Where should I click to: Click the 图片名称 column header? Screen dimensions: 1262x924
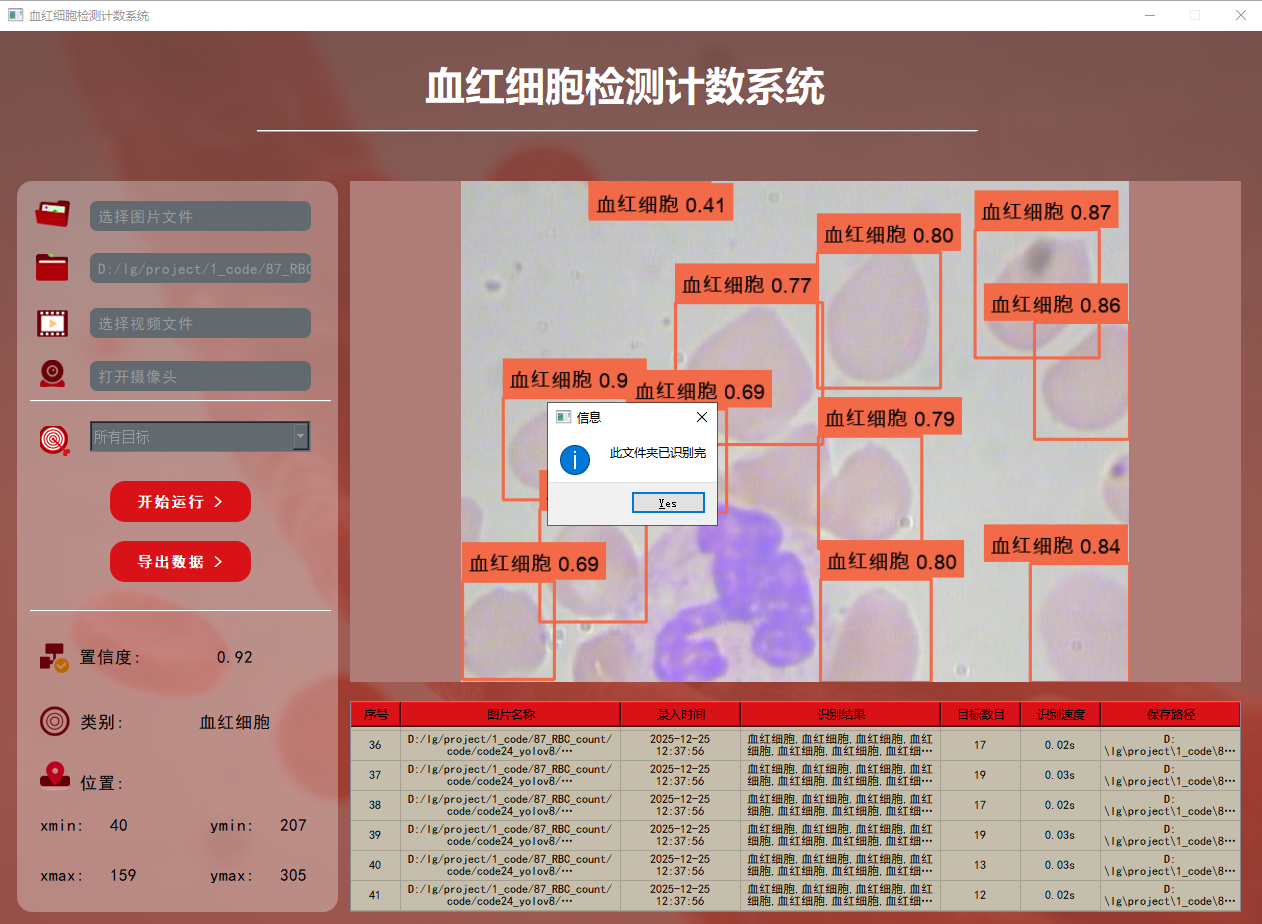coord(510,714)
